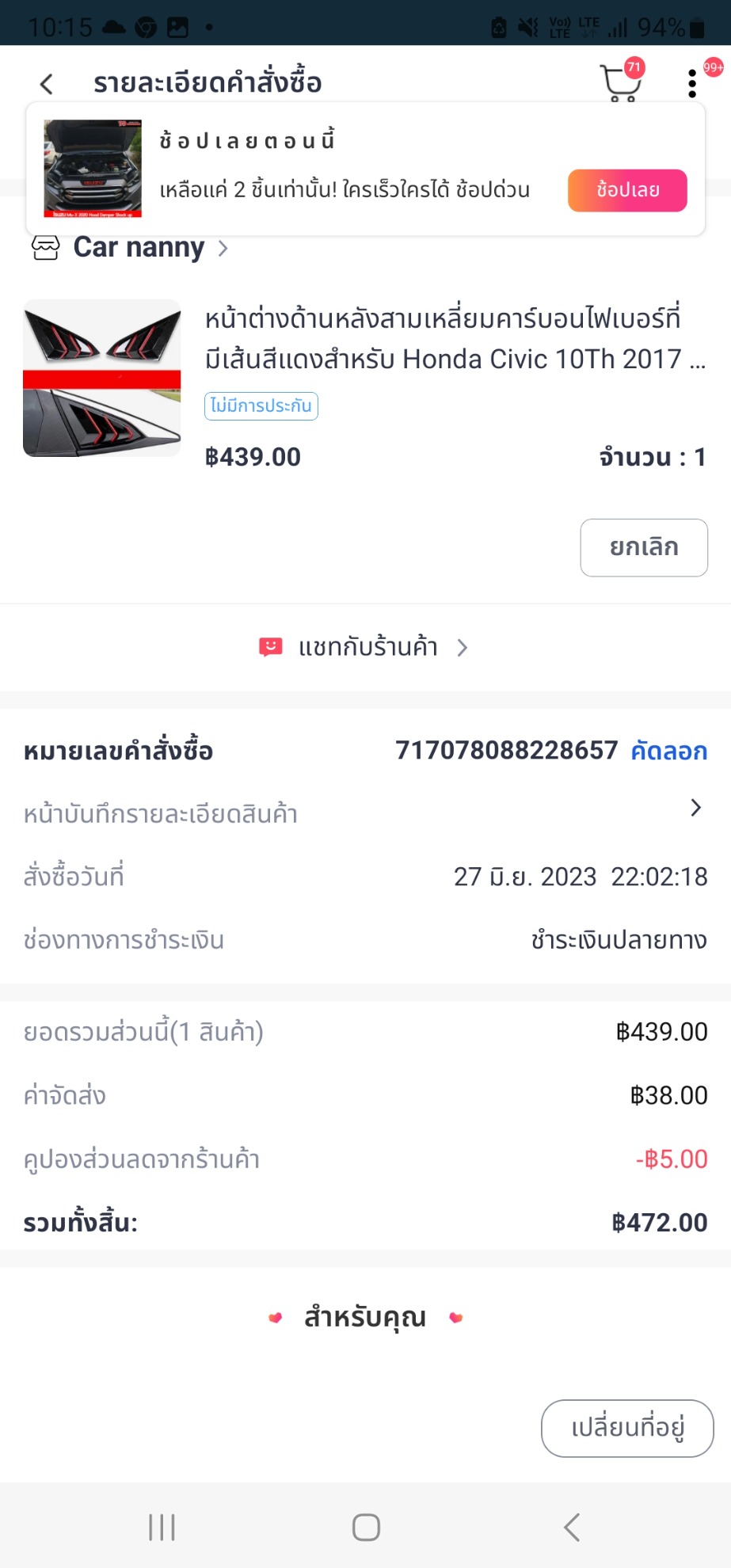
Task: Copy order number with คัดลอก
Action: tap(668, 751)
